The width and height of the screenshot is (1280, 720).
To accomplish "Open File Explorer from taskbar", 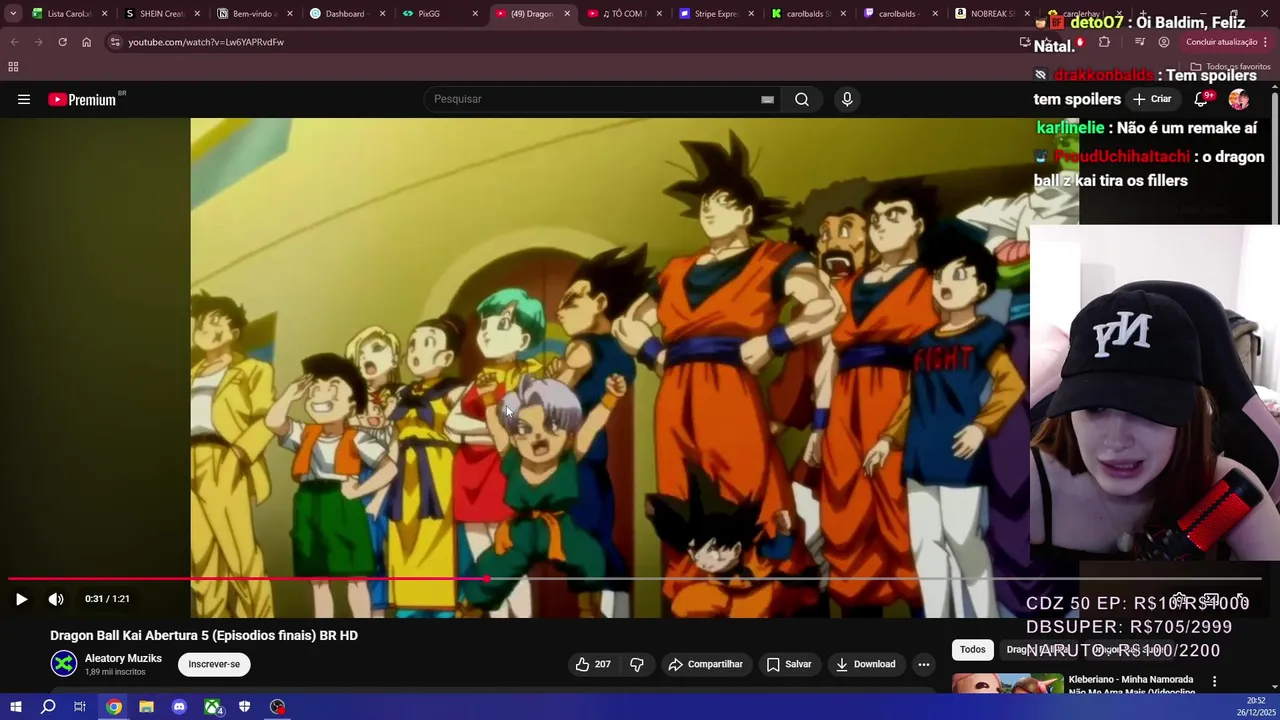I will point(146,707).
